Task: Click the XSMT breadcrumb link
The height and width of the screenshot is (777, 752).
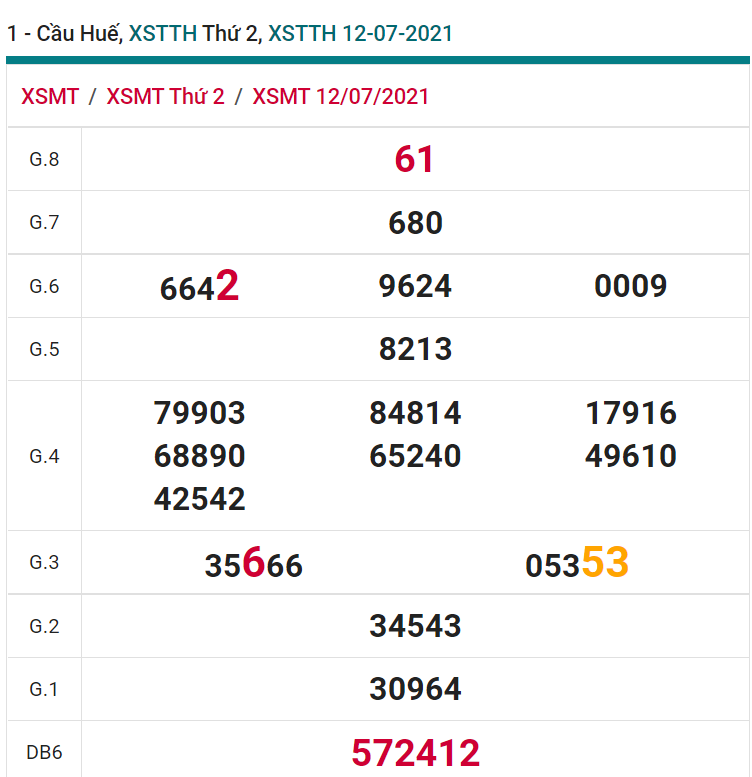Action: tap(50, 96)
